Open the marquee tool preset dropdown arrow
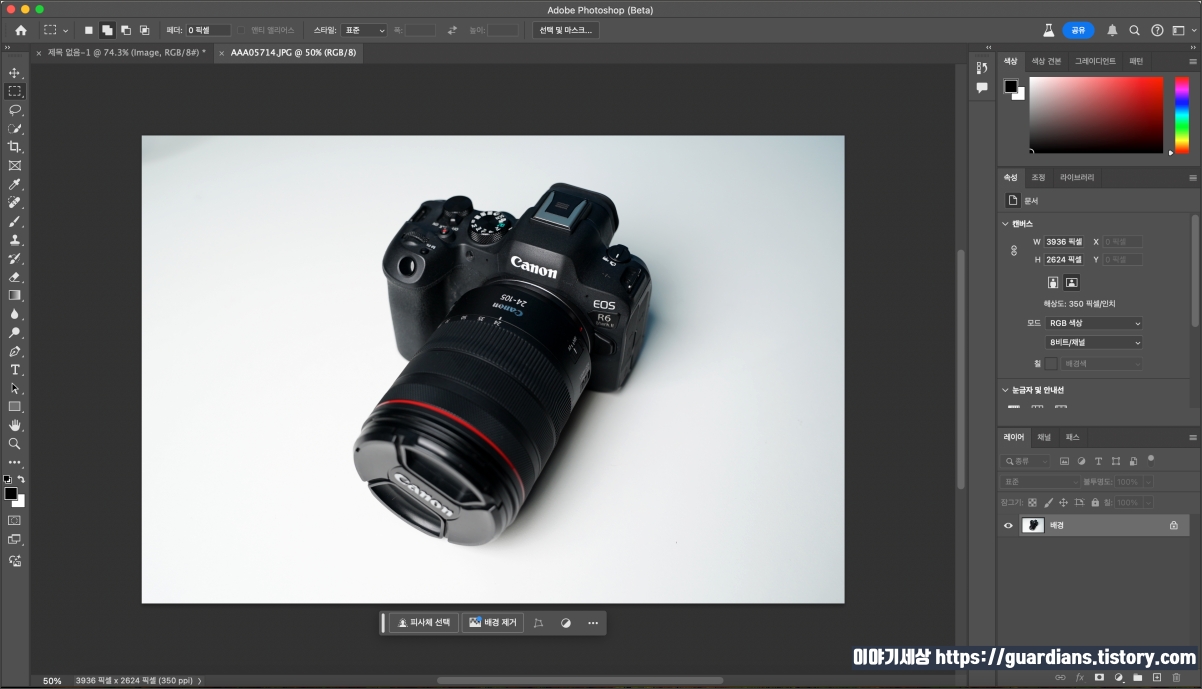The image size is (1202, 689). tap(66, 31)
